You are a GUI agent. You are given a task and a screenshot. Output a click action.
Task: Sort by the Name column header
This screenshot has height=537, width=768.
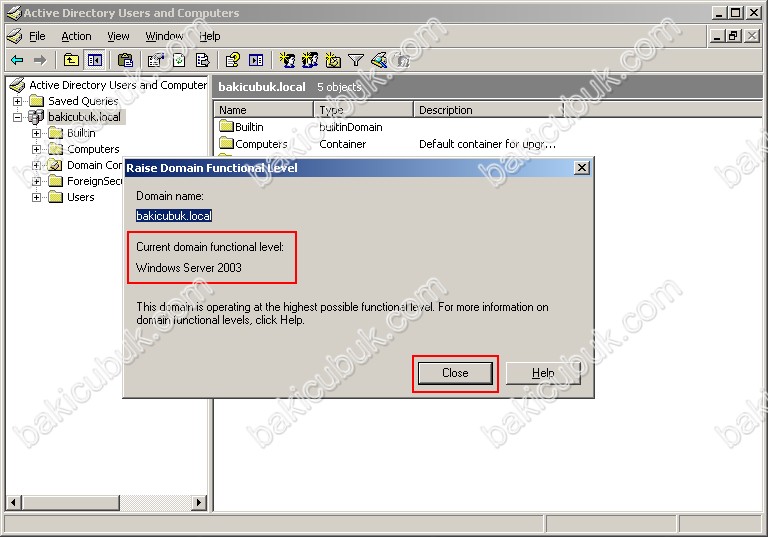pyautogui.click(x=264, y=110)
